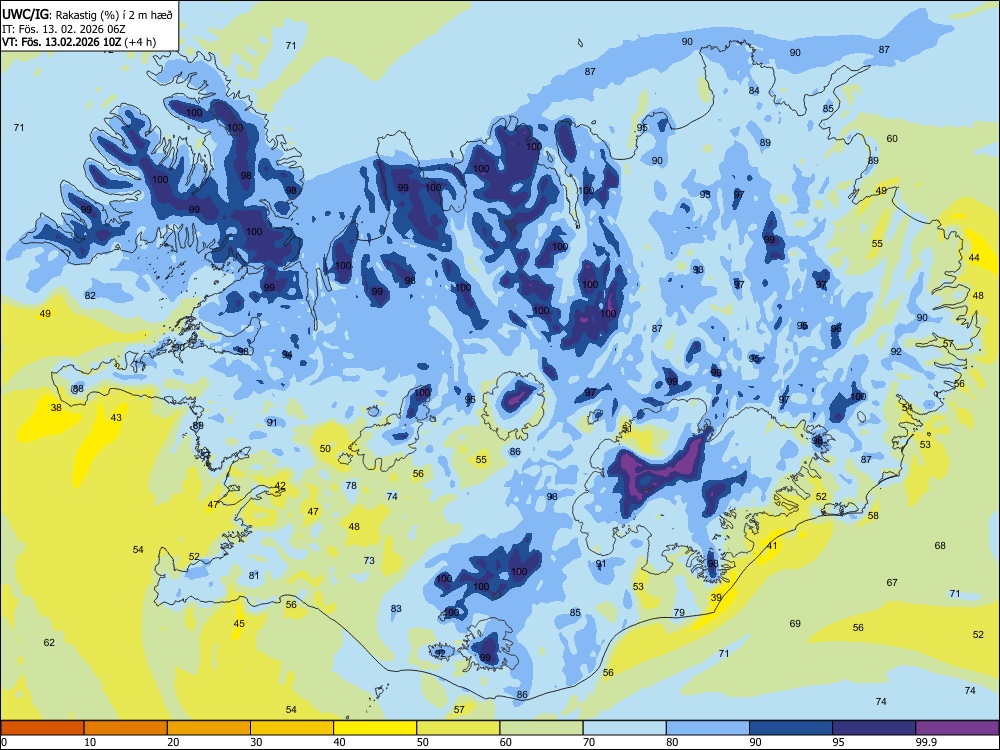Choose the 95–99.9 navy legend swatch

click(874, 728)
